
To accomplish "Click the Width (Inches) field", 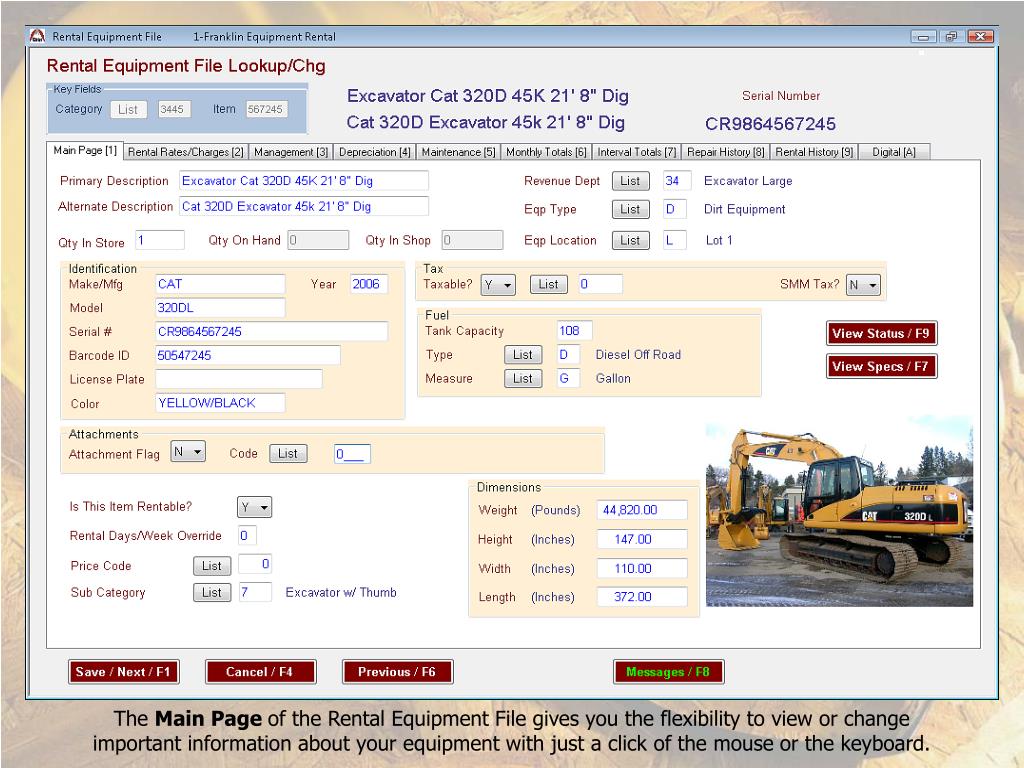I will (x=642, y=568).
